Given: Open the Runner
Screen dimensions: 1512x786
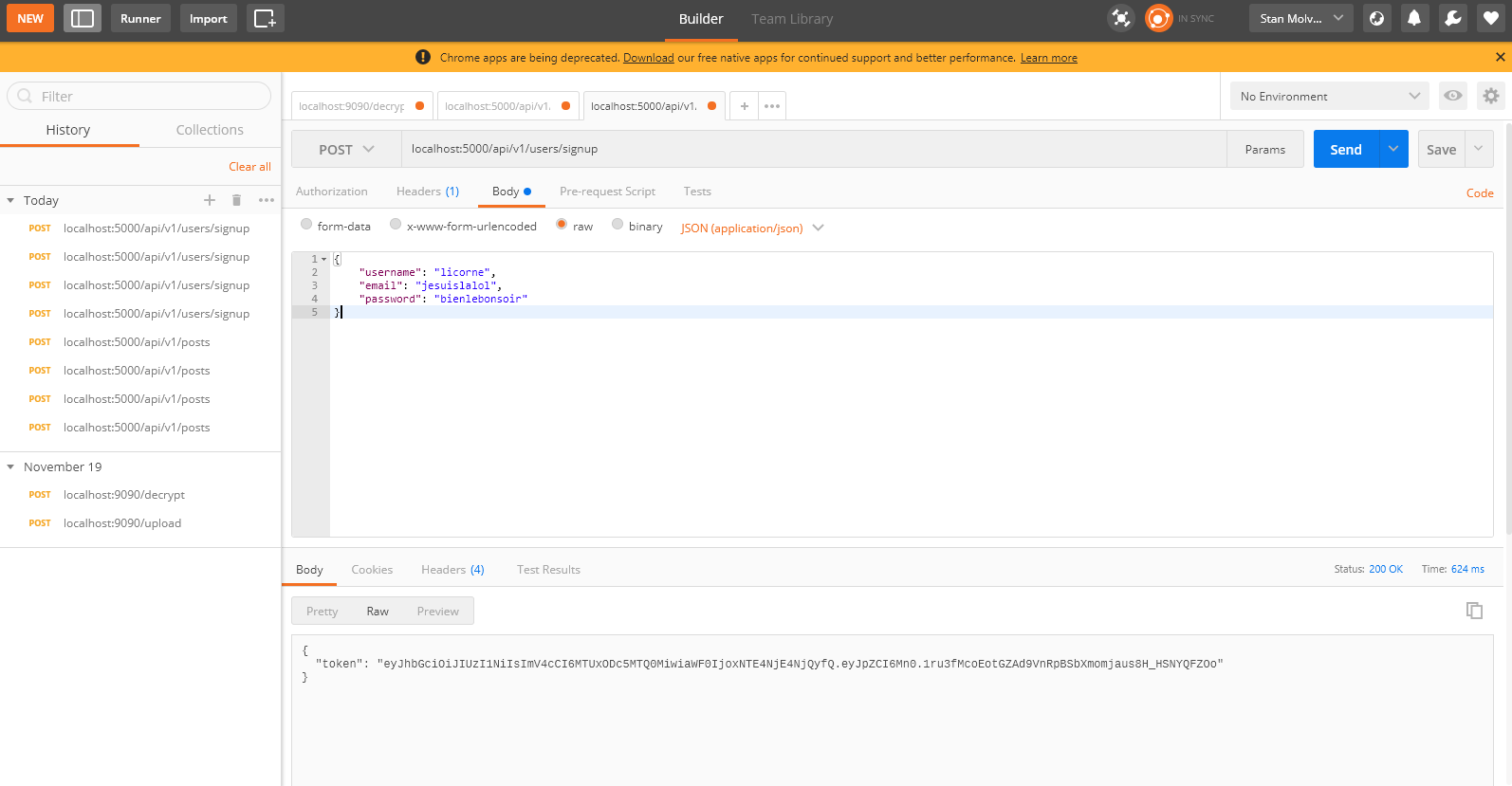Looking at the screenshot, I should (140, 18).
